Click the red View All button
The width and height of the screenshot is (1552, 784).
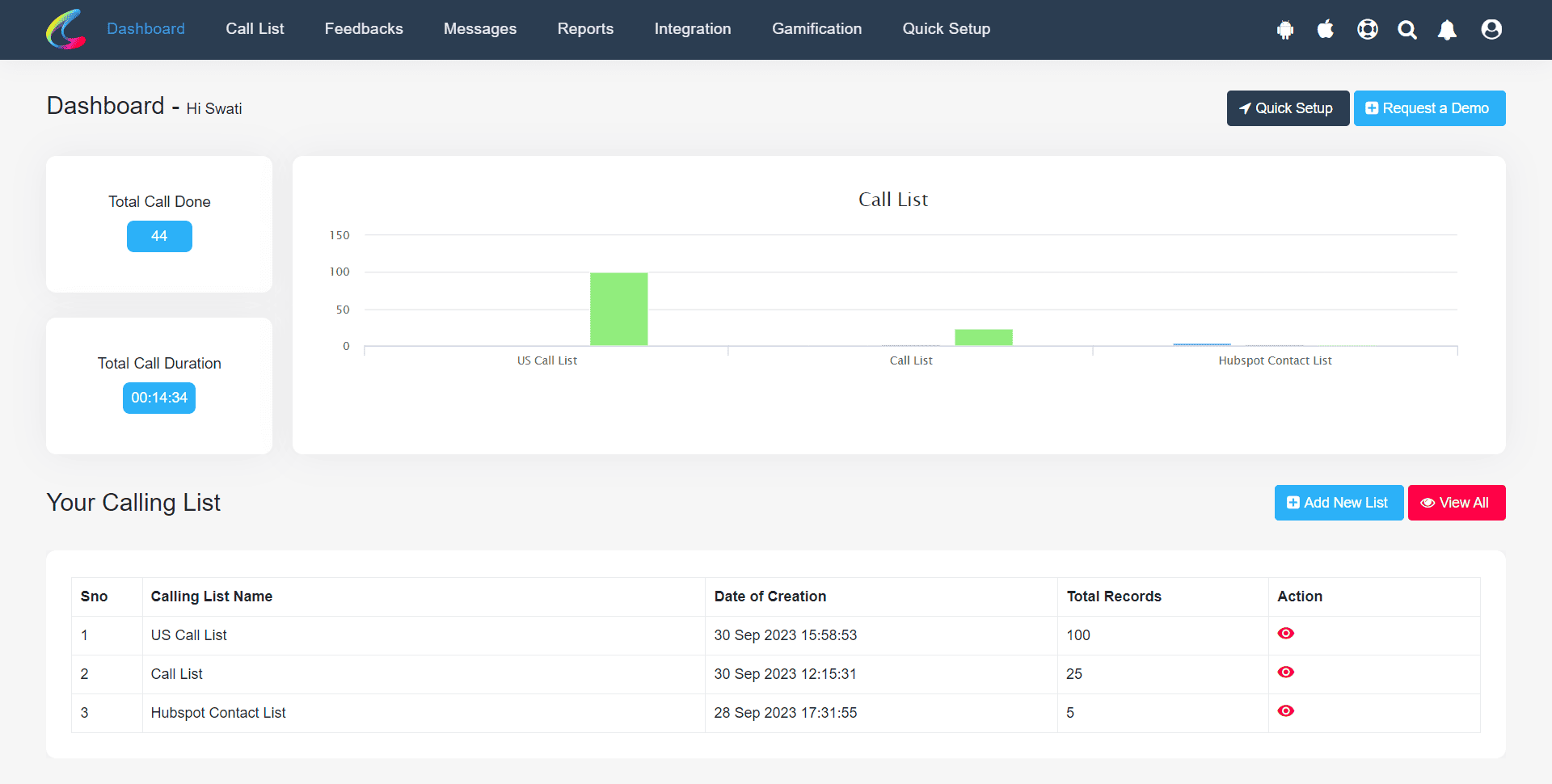tap(1456, 503)
